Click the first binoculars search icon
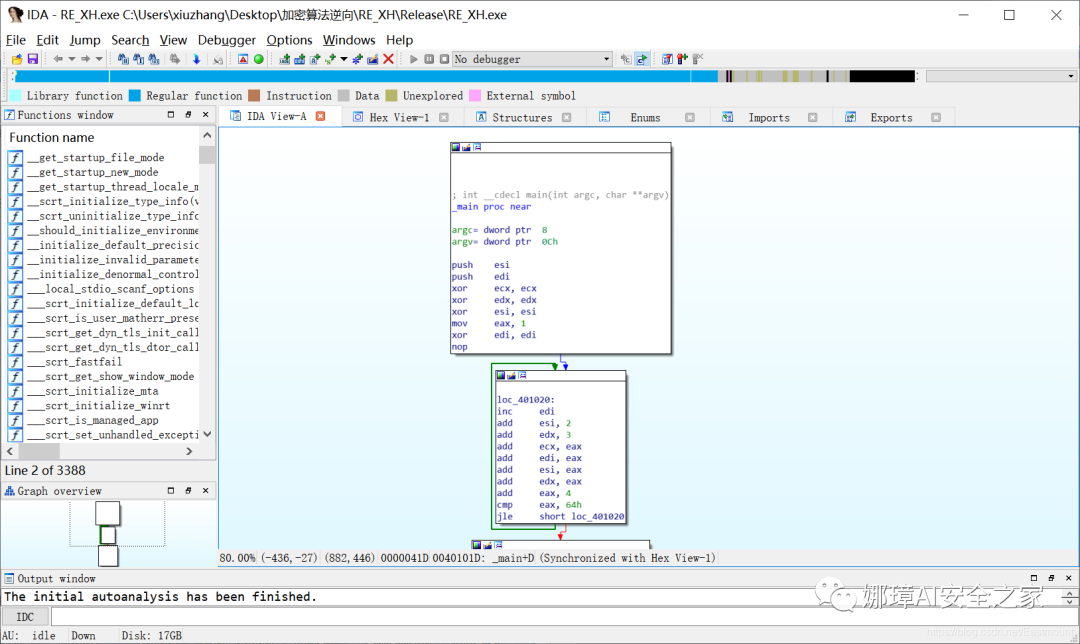Image resolution: width=1080 pixels, height=644 pixels. [123, 59]
